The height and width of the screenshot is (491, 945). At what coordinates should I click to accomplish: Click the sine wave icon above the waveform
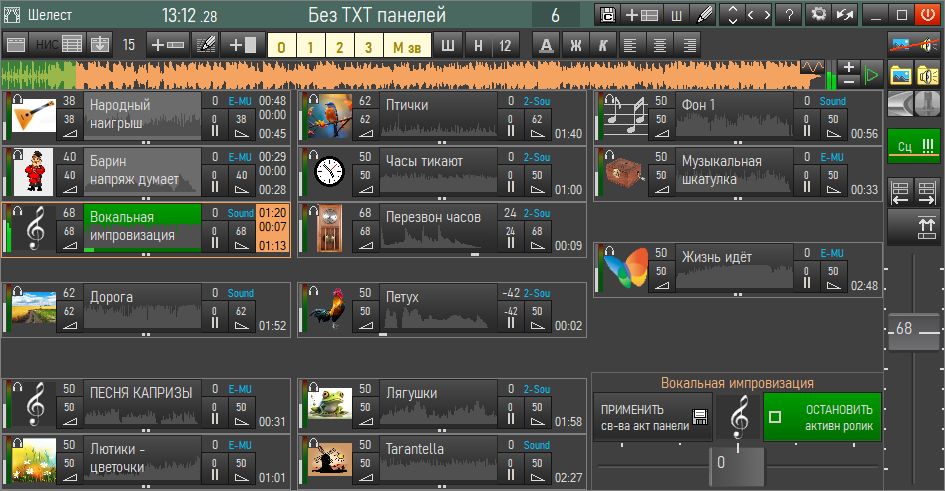point(812,66)
